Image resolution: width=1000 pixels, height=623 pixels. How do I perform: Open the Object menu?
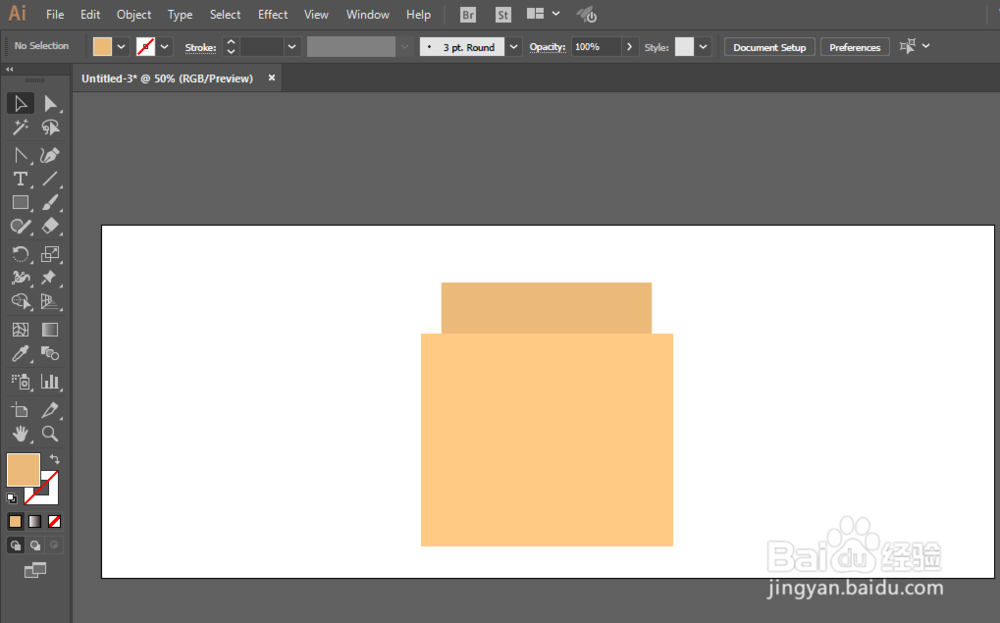(x=134, y=15)
